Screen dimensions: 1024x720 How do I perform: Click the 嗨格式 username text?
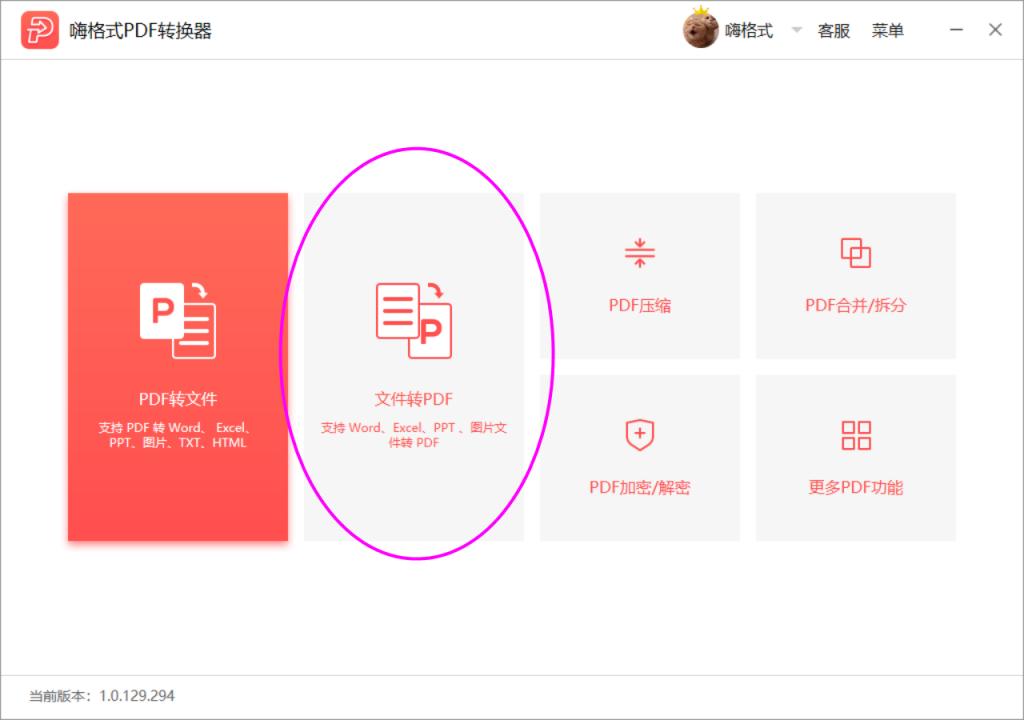tap(750, 30)
